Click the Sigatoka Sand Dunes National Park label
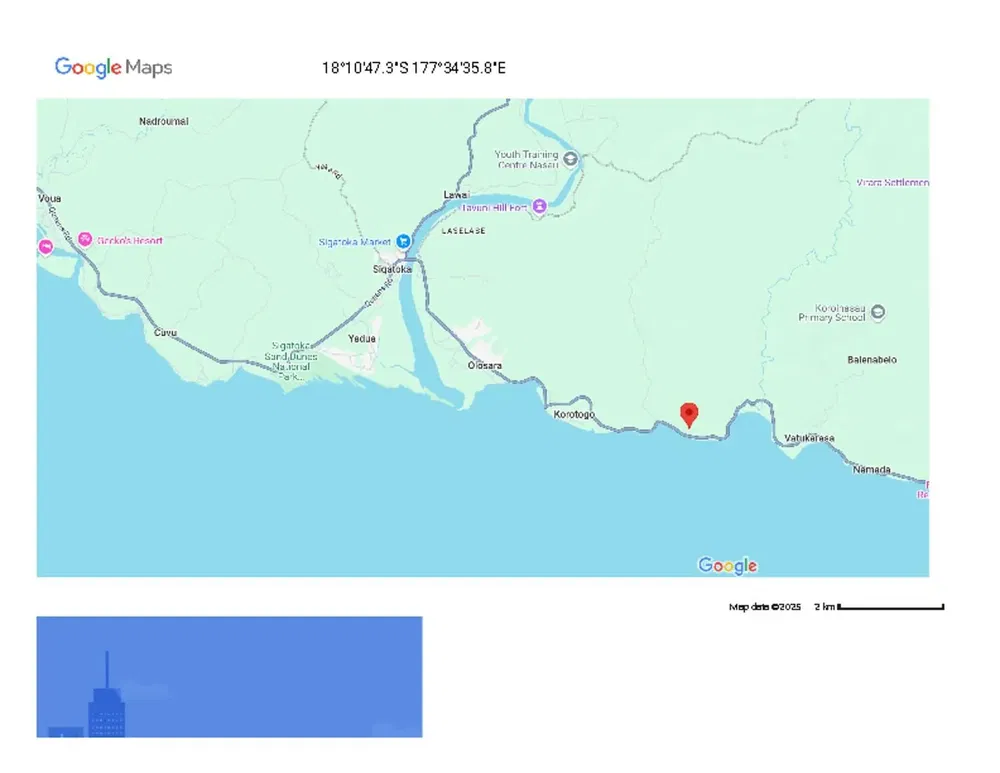Image resolution: width=1000 pixels, height=773 pixels. tap(291, 360)
